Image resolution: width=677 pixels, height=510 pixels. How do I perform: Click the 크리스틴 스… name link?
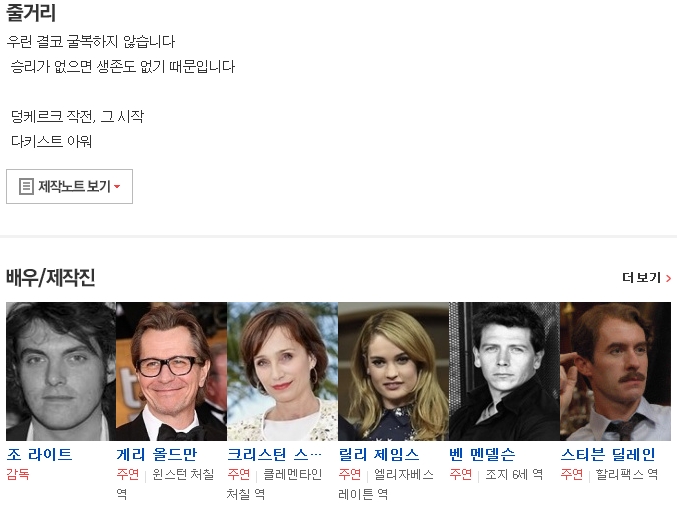point(274,454)
